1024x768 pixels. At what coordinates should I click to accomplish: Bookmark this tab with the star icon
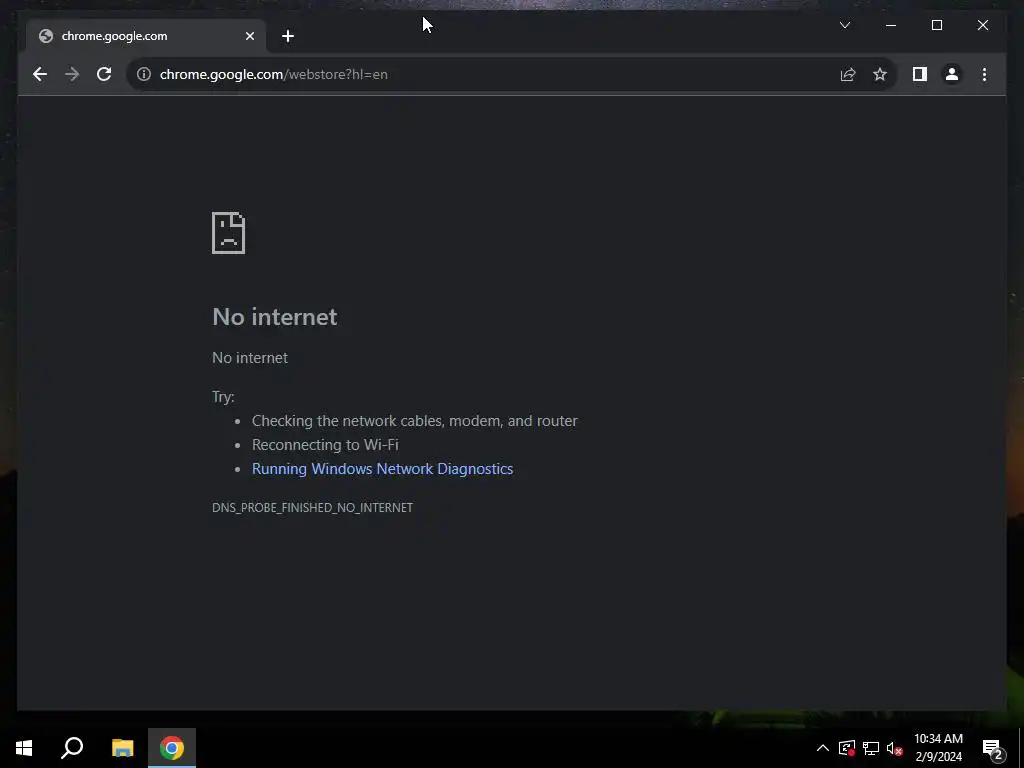pos(880,74)
